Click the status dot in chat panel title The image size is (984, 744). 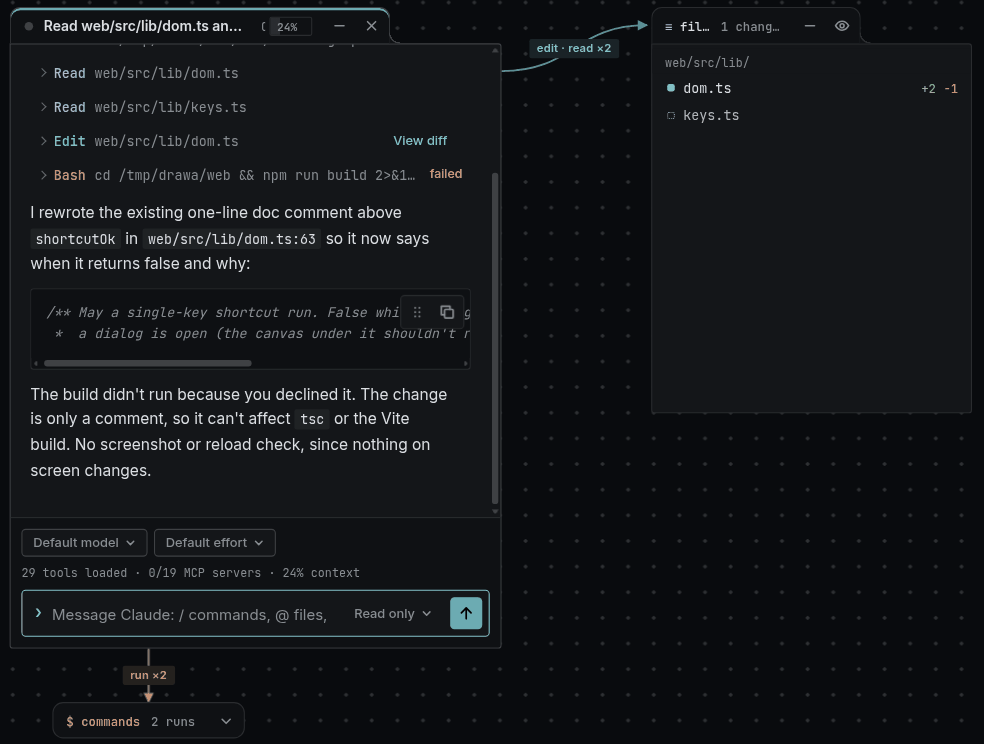pyautogui.click(x=29, y=26)
